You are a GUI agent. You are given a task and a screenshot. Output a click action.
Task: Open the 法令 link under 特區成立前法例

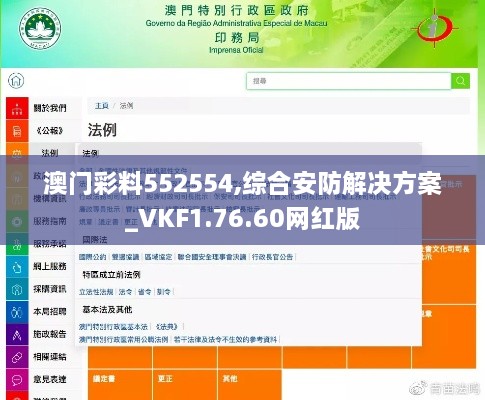point(125,292)
